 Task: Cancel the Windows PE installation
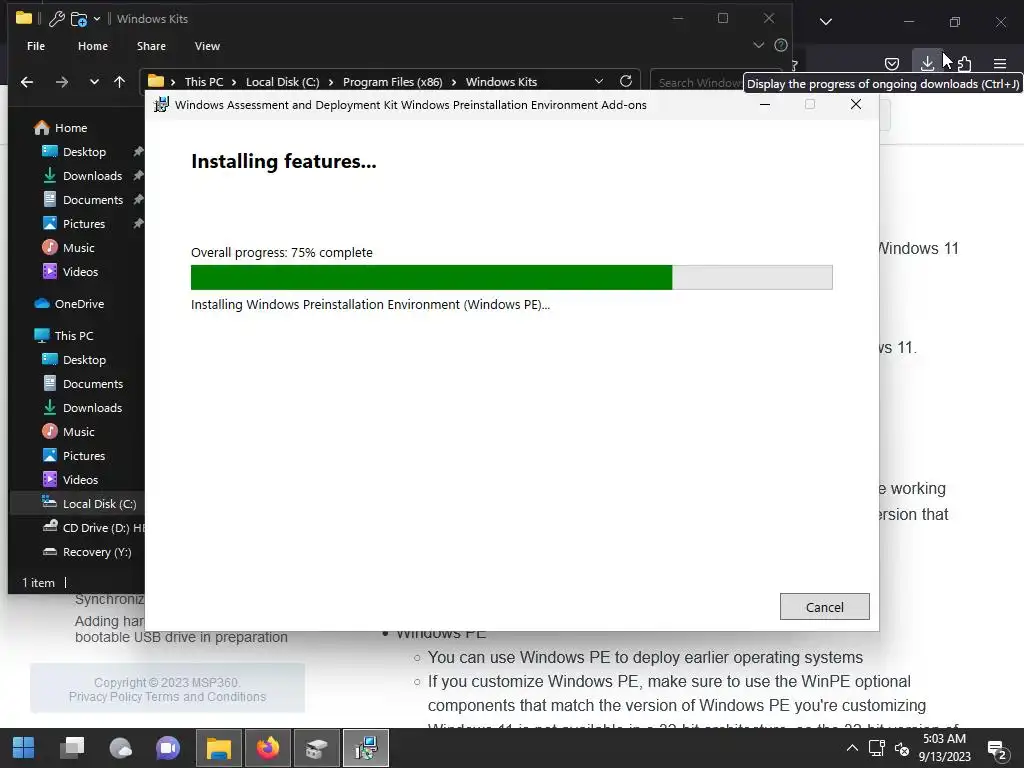coord(824,607)
